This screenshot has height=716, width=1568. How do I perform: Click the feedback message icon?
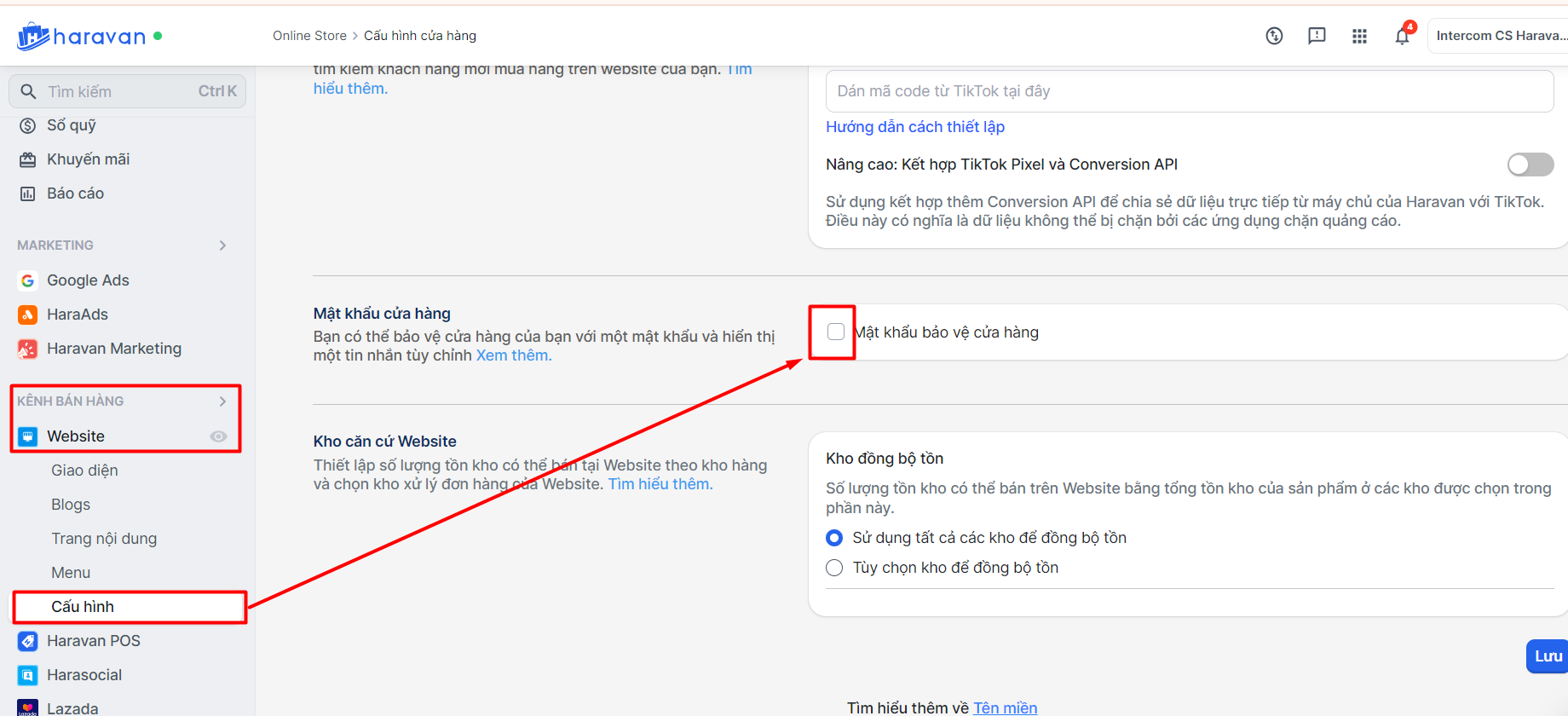(x=1317, y=36)
